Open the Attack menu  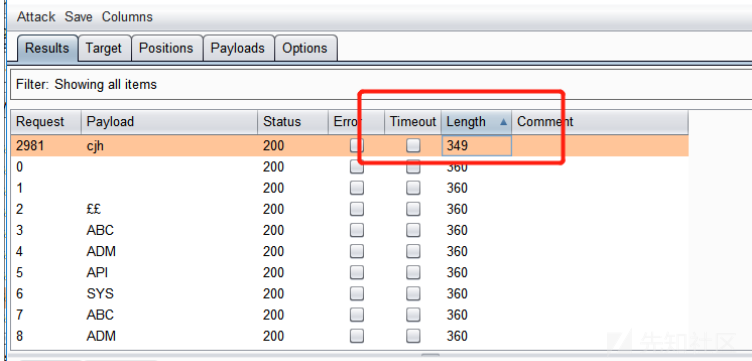click(x=36, y=17)
